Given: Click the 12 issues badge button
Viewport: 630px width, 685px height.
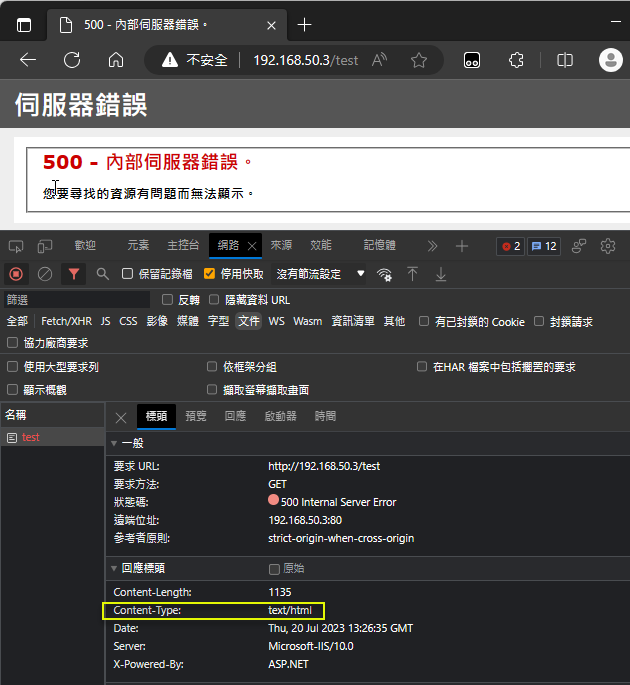Looking at the screenshot, I should click(545, 246).
